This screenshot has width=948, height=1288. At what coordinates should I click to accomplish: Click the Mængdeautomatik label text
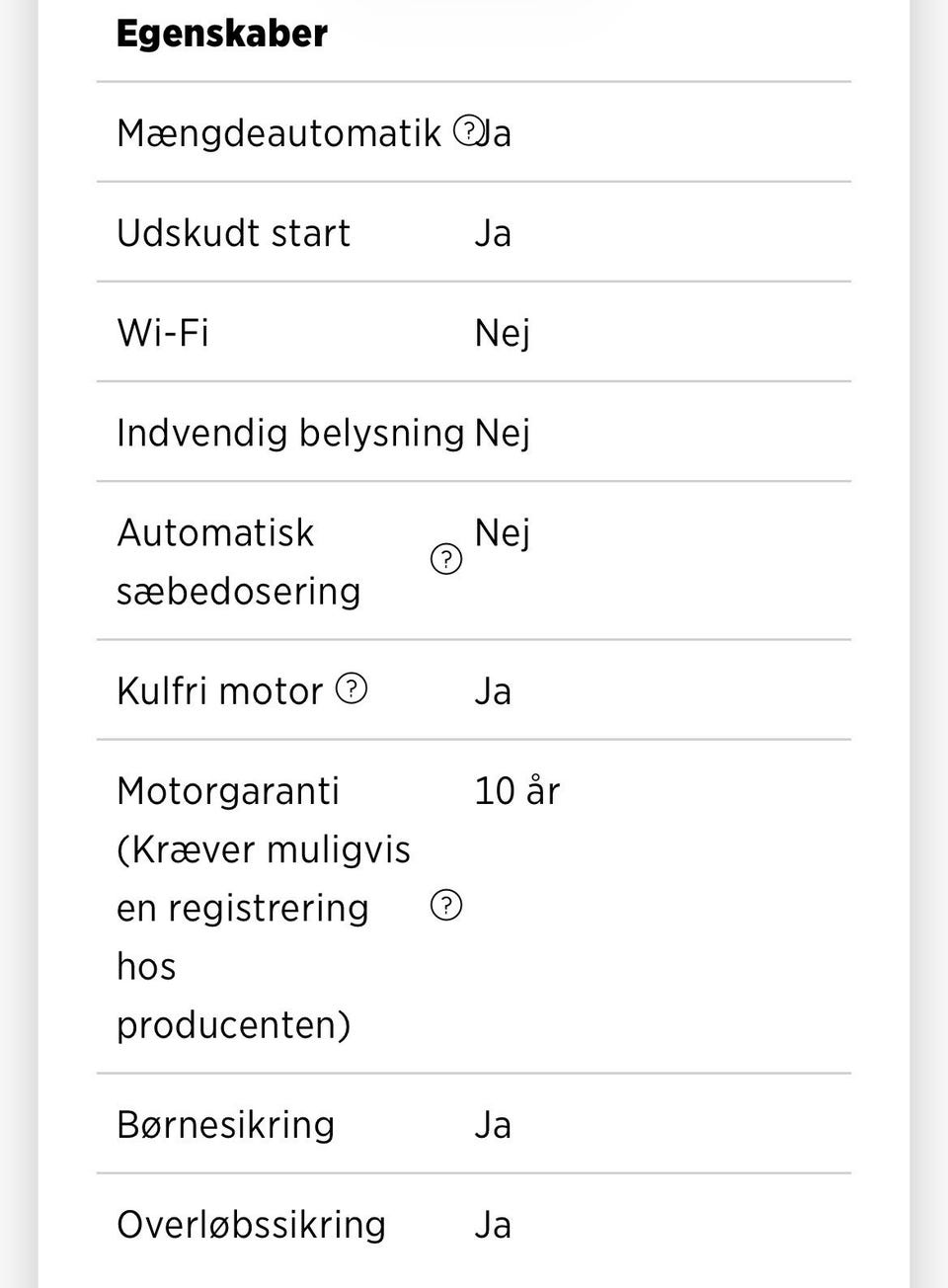click(x=278, y=133)
